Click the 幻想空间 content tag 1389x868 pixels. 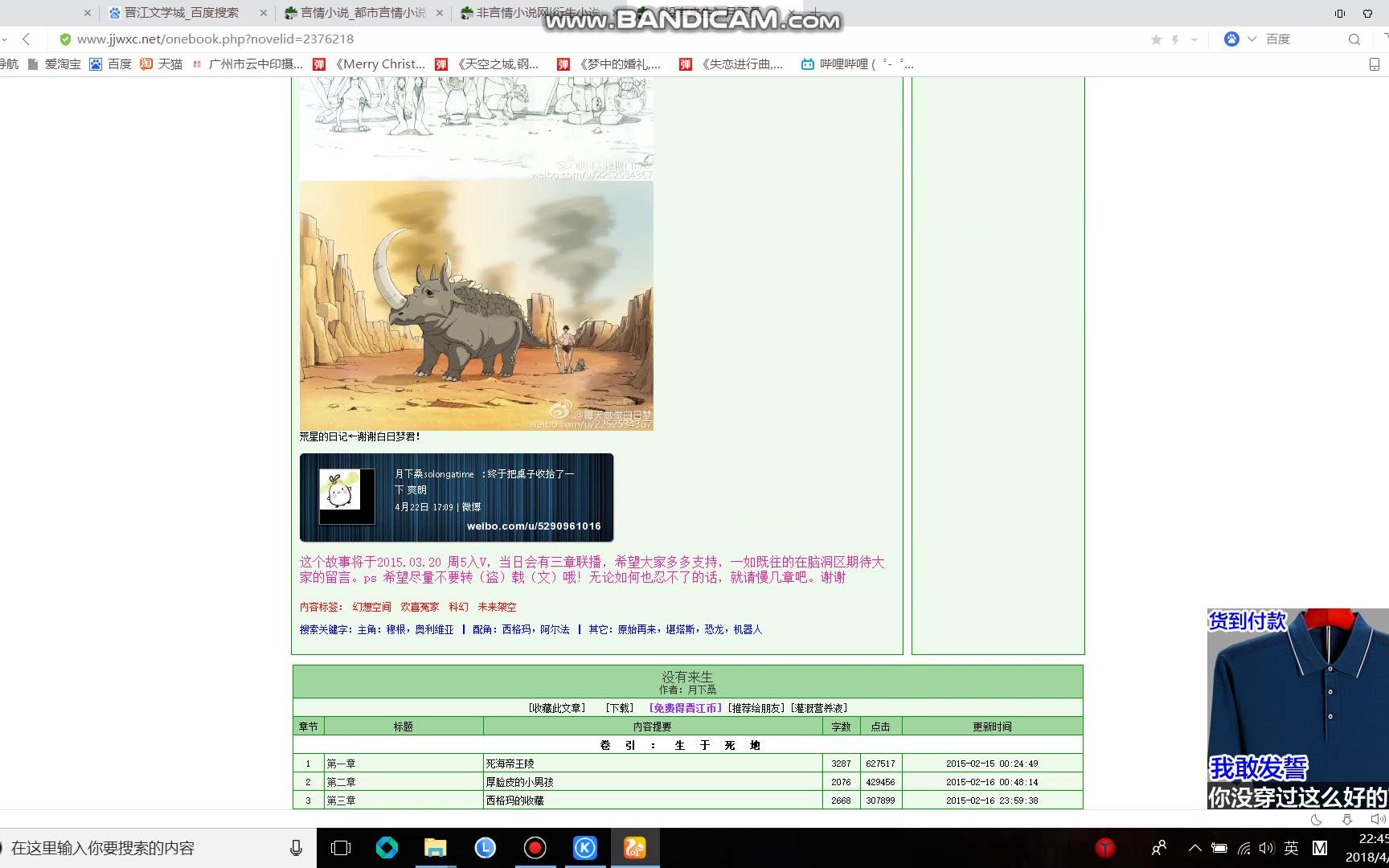(x=371, y=607)
